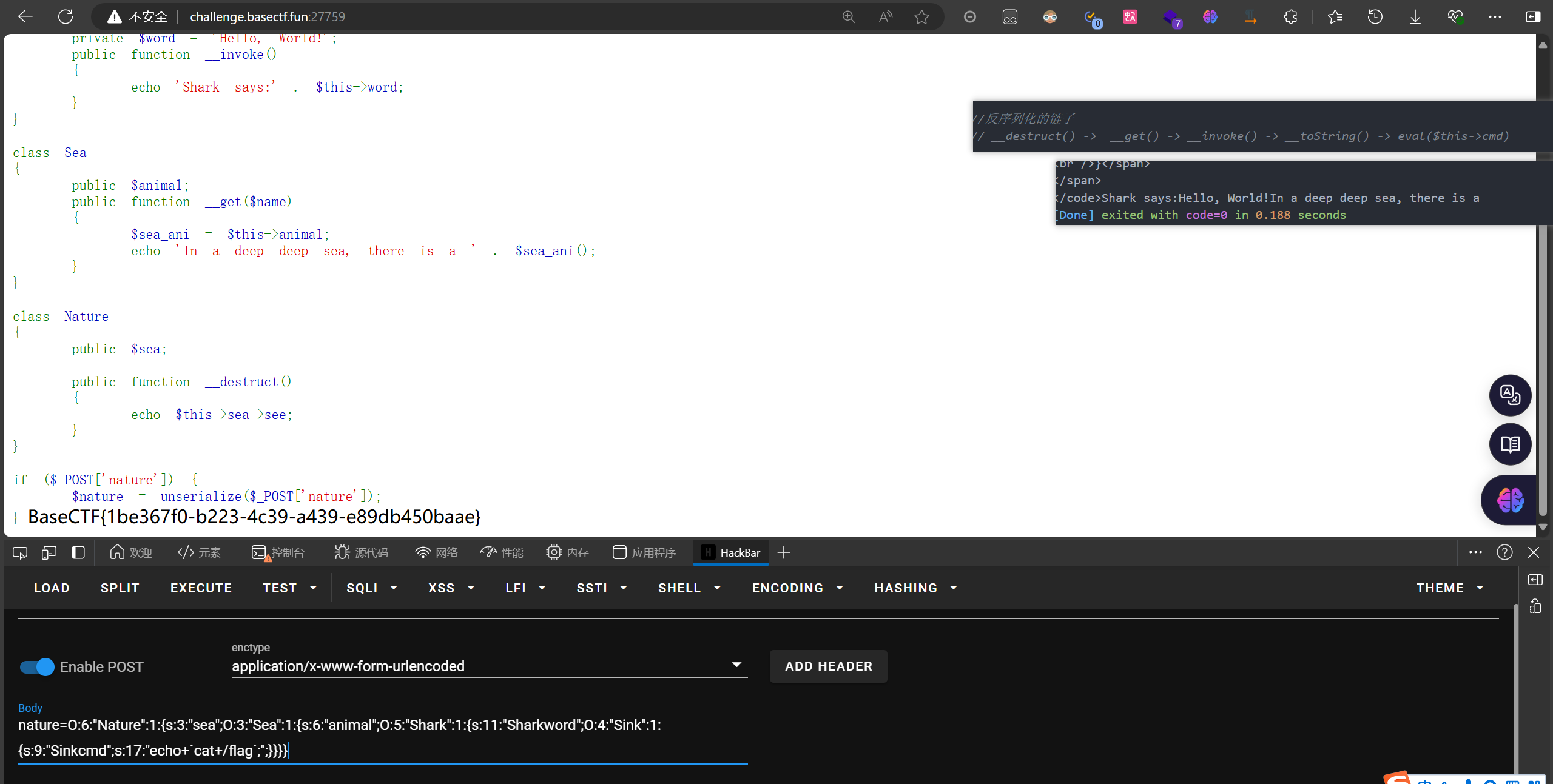Activate the DevTools inspect element picker
1553x784 pixels.
(20, 552)
